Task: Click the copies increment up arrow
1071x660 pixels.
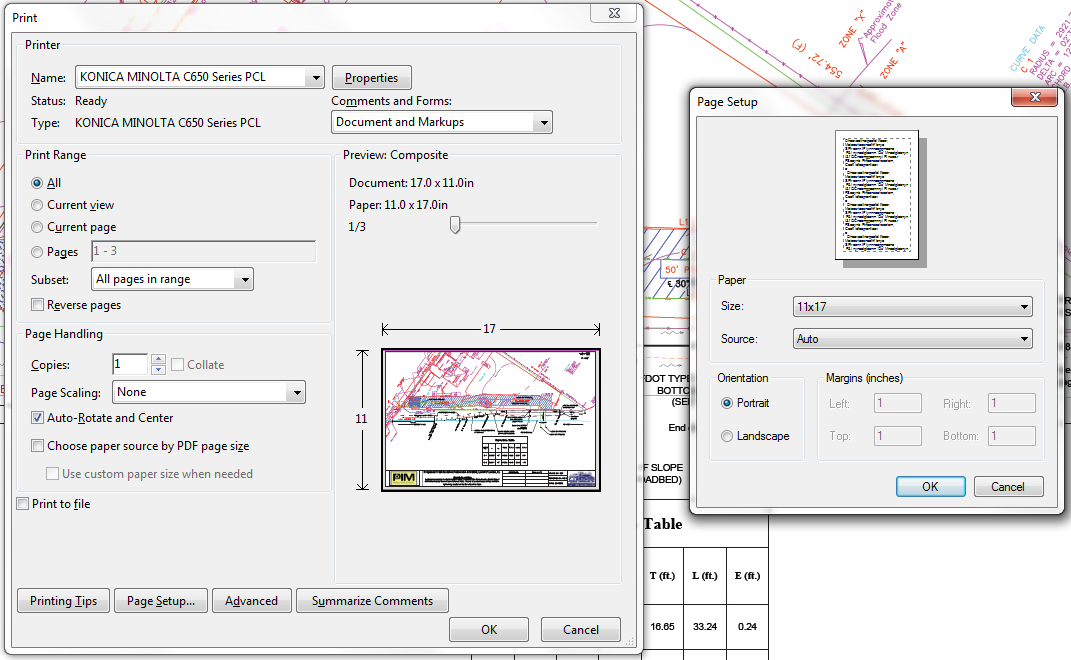Action: (x=158, y=359)
